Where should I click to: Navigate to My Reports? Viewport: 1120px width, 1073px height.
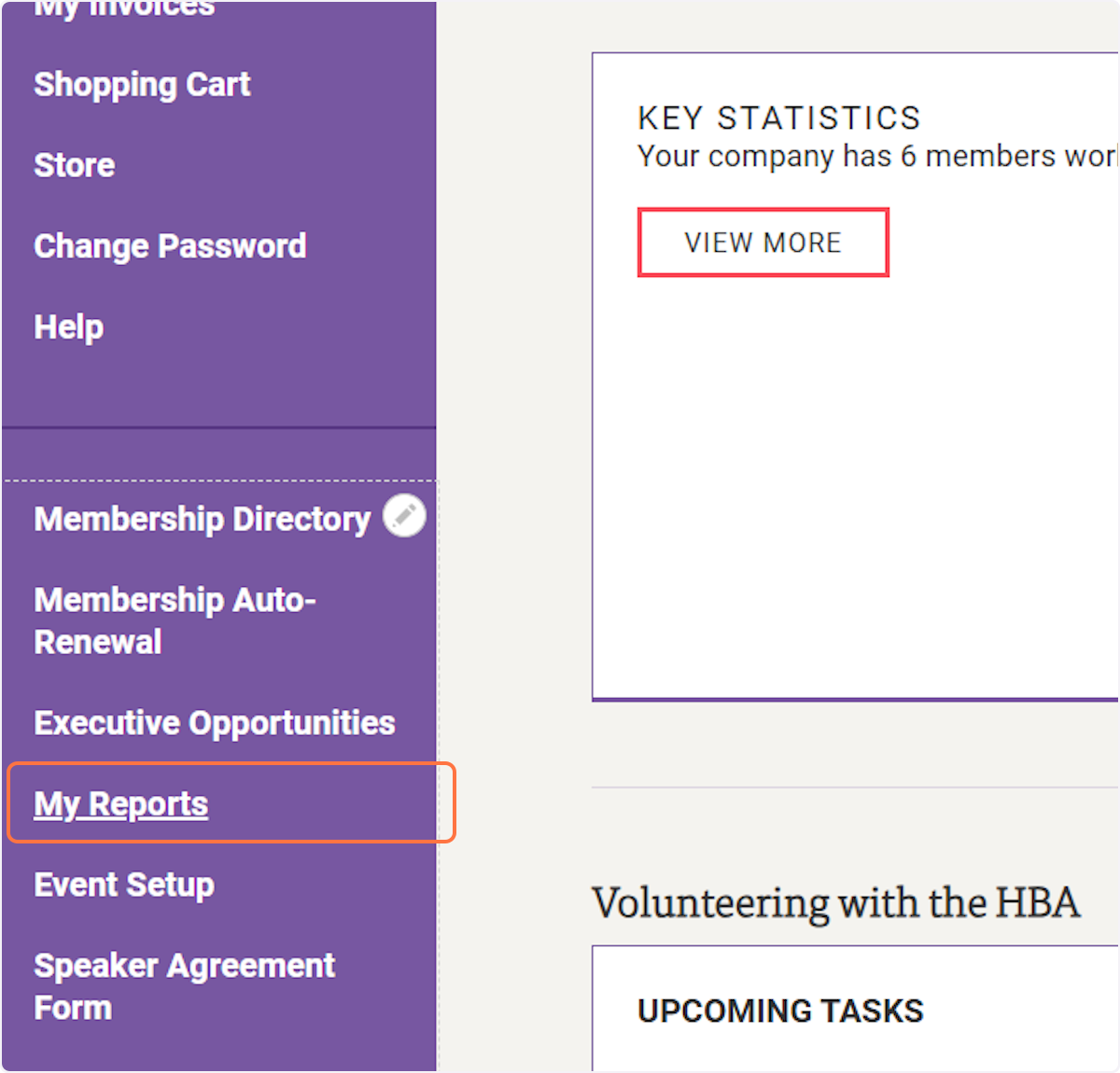[x=121, y=804]
